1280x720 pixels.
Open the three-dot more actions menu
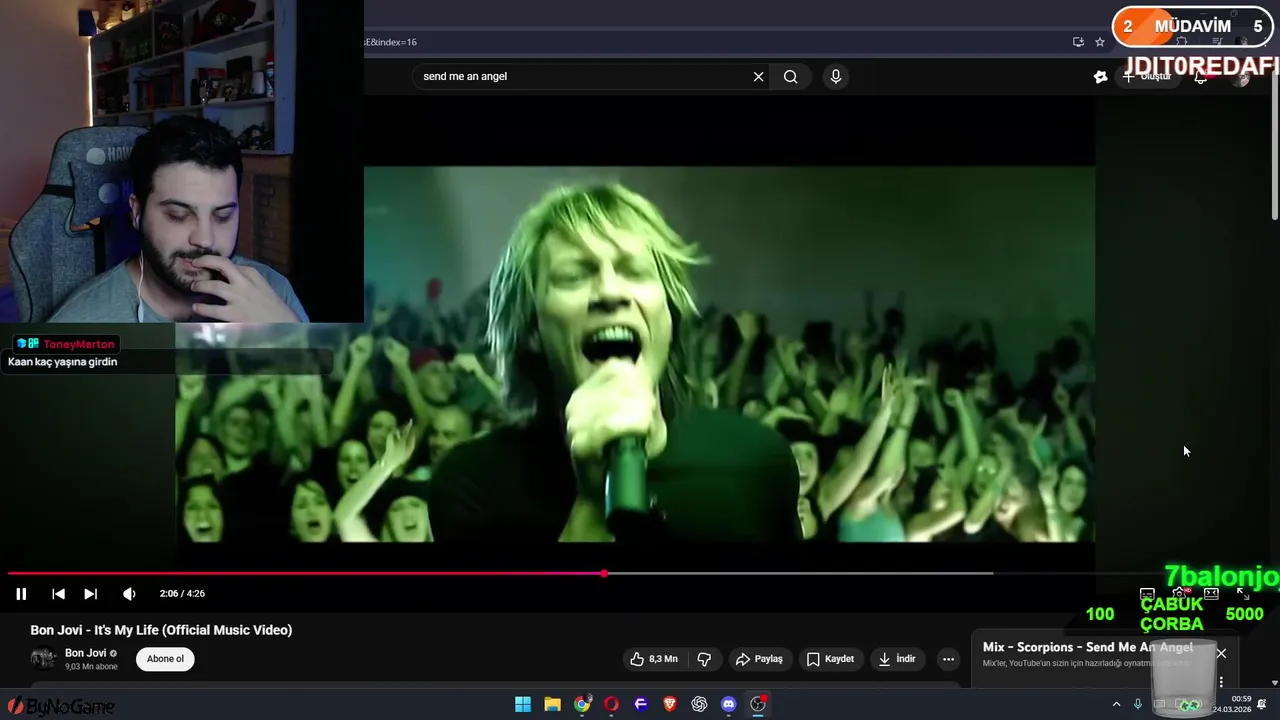coord(948,659)
